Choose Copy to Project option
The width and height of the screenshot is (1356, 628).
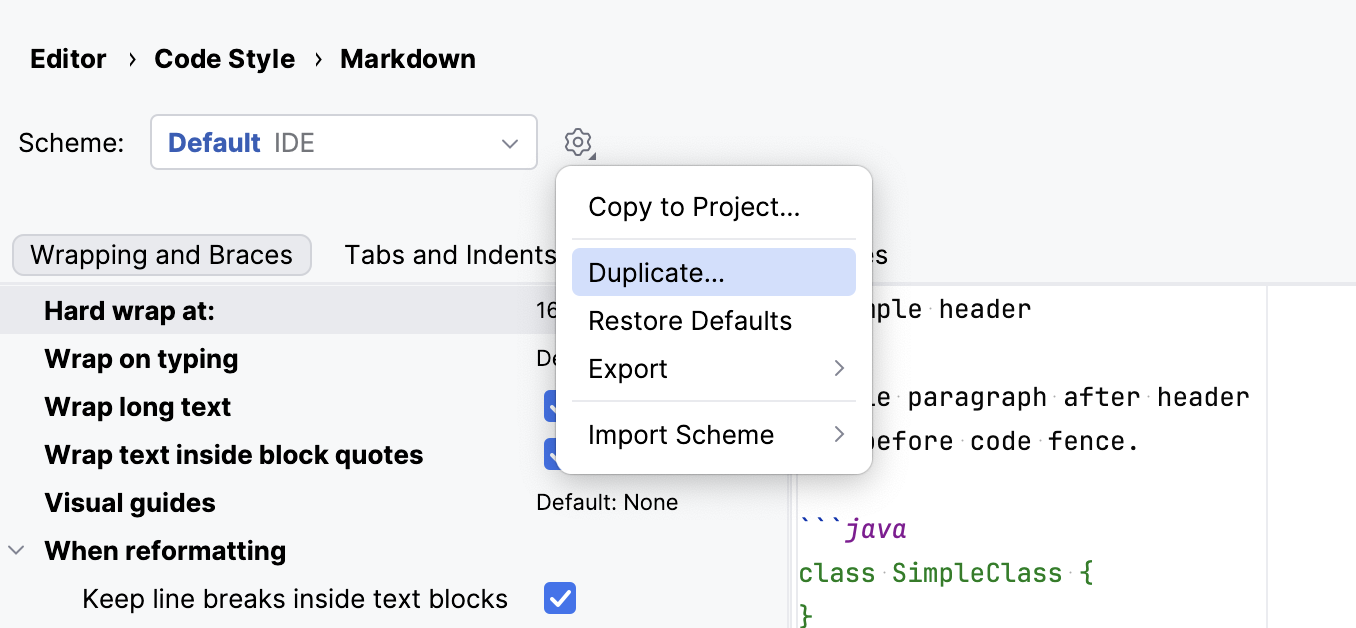(x=694, y=206)
